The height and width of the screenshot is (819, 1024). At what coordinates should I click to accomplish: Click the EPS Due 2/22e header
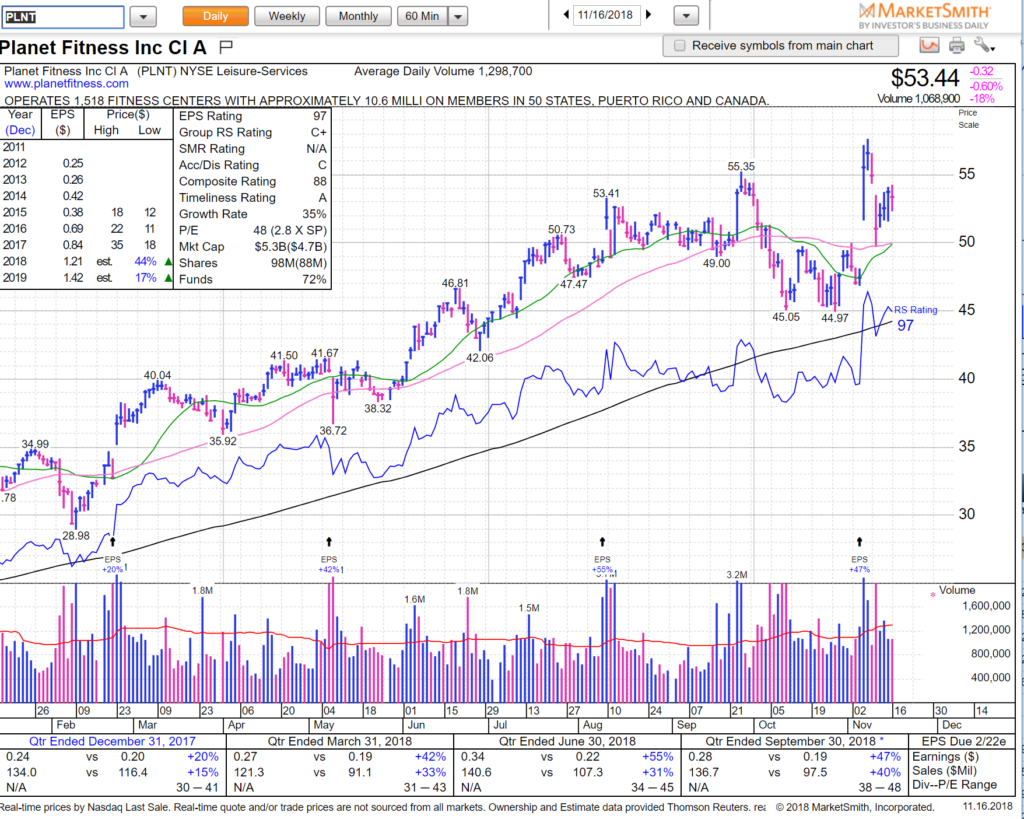(x=963, y=741)
